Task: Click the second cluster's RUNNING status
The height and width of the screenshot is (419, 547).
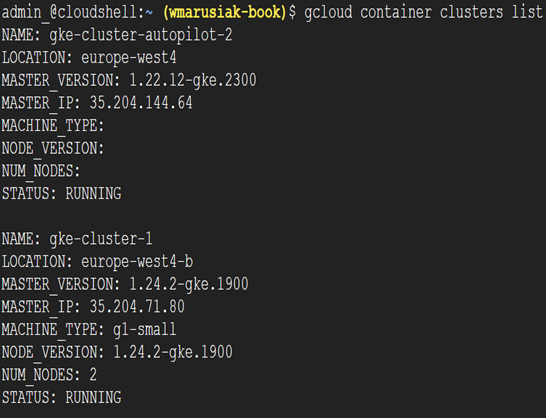Action: pos(93,398)
